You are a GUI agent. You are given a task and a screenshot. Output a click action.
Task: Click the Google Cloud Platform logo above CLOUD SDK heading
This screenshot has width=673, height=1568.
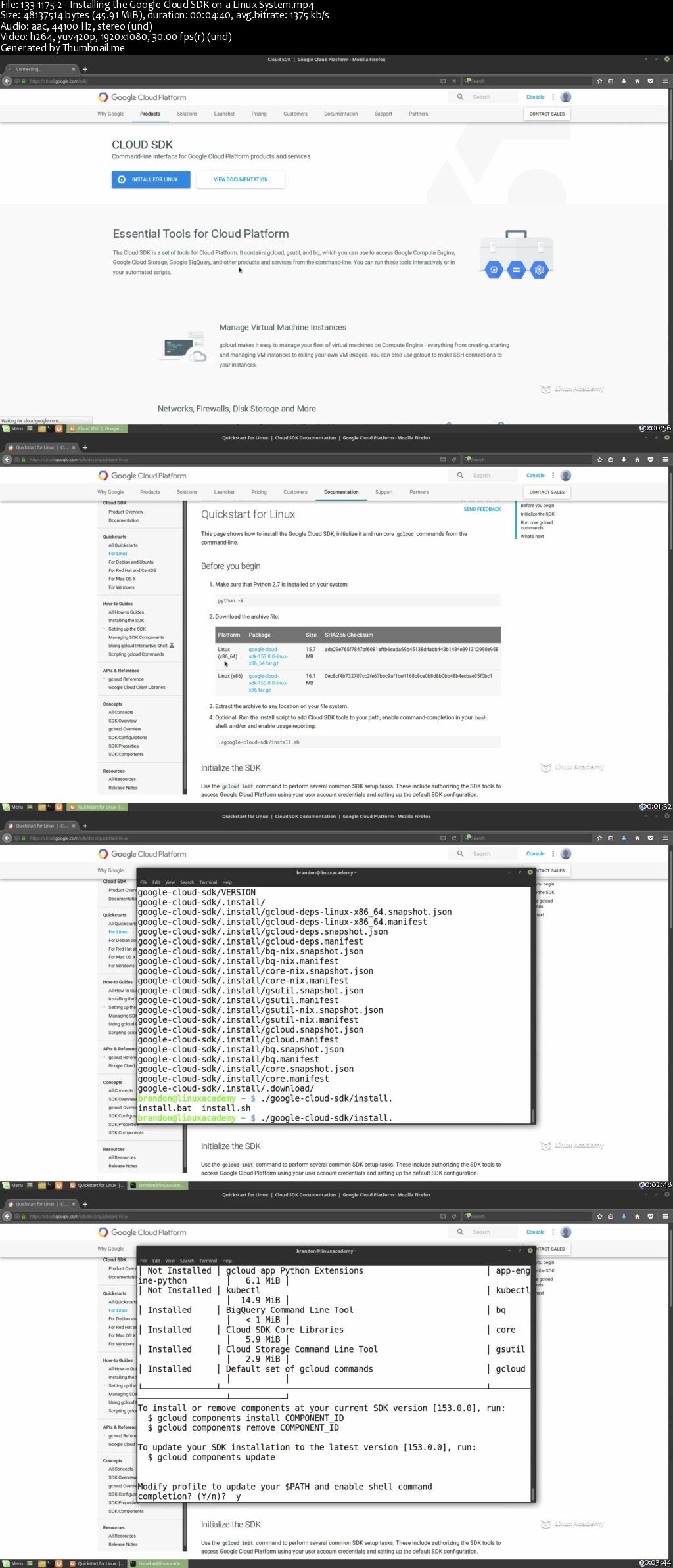pos(142,97)
